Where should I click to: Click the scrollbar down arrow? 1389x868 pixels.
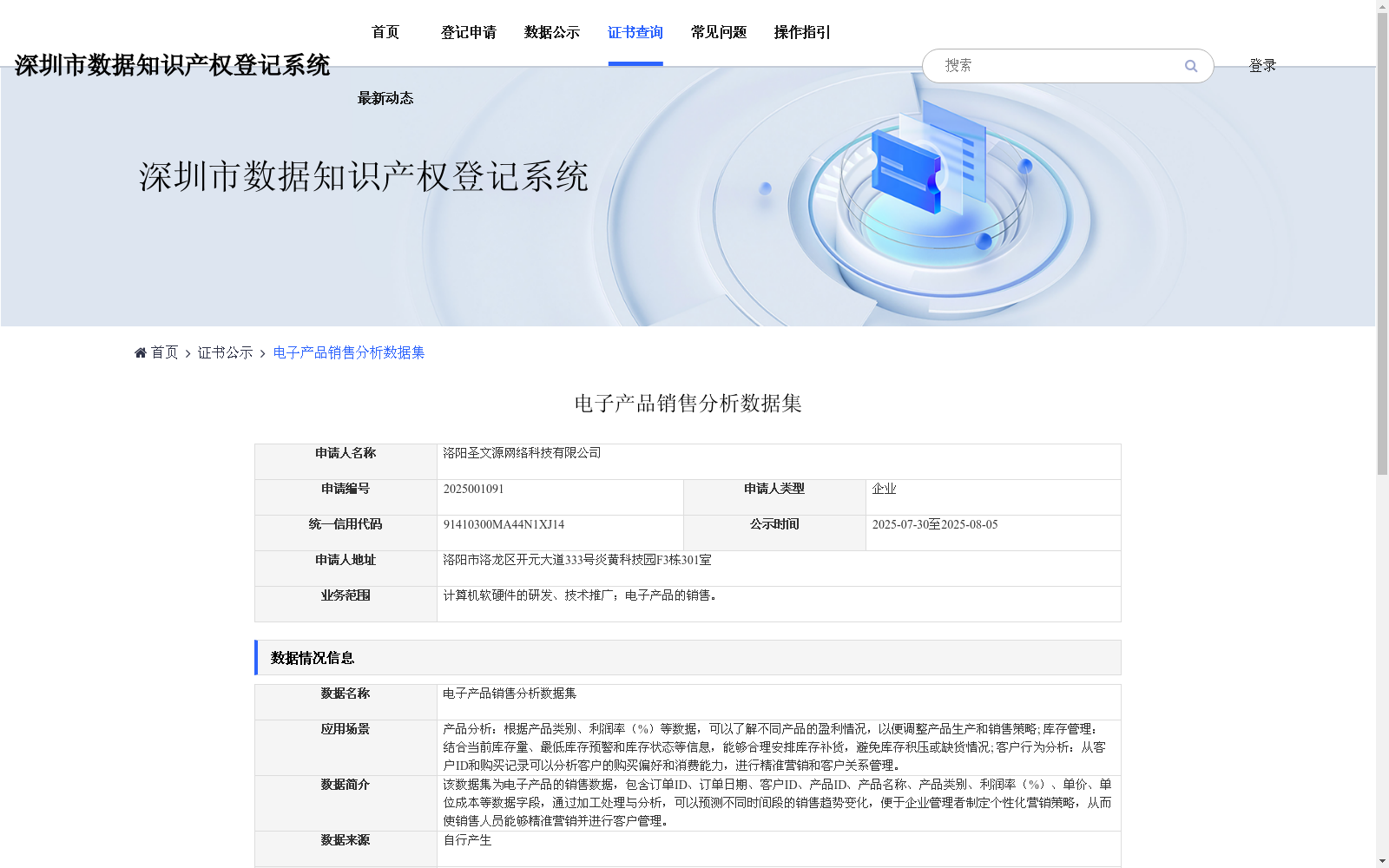(x=1382, y=861)
